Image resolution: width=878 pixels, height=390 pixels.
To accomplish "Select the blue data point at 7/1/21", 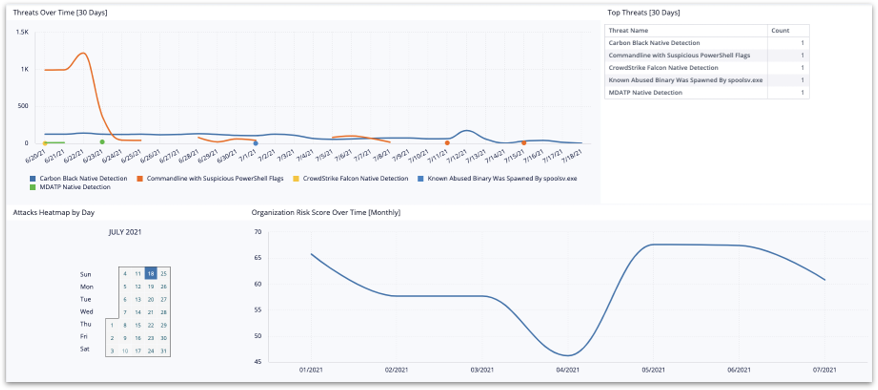I will pyautogui.click(x=255, y=143).
